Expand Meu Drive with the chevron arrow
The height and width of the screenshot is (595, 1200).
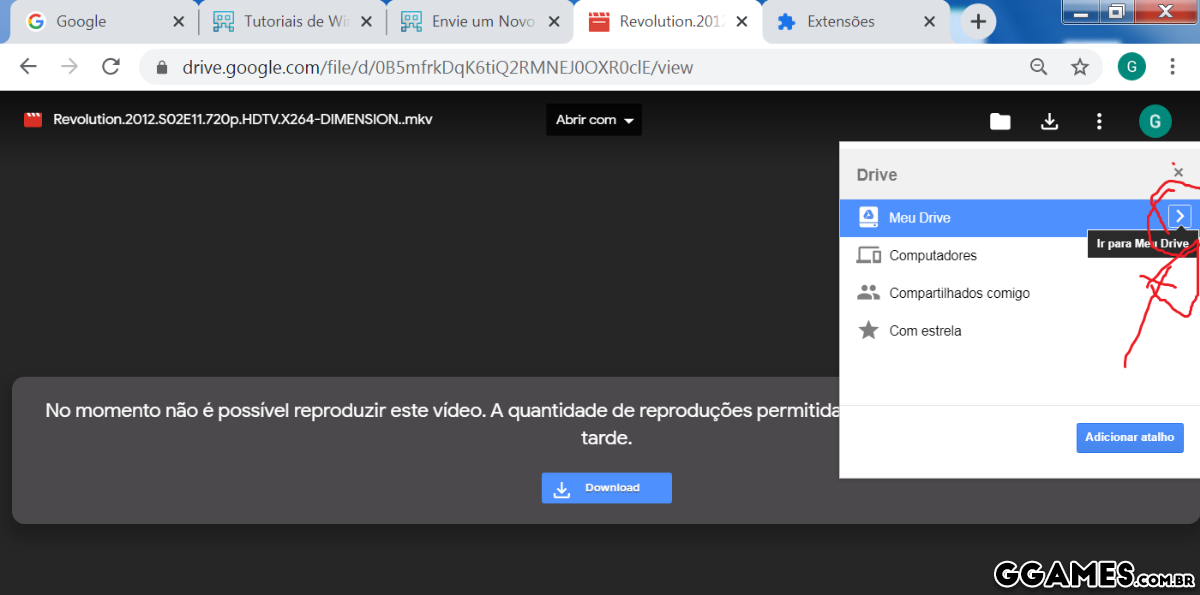pyautogui.click(x=1179, y=217)
